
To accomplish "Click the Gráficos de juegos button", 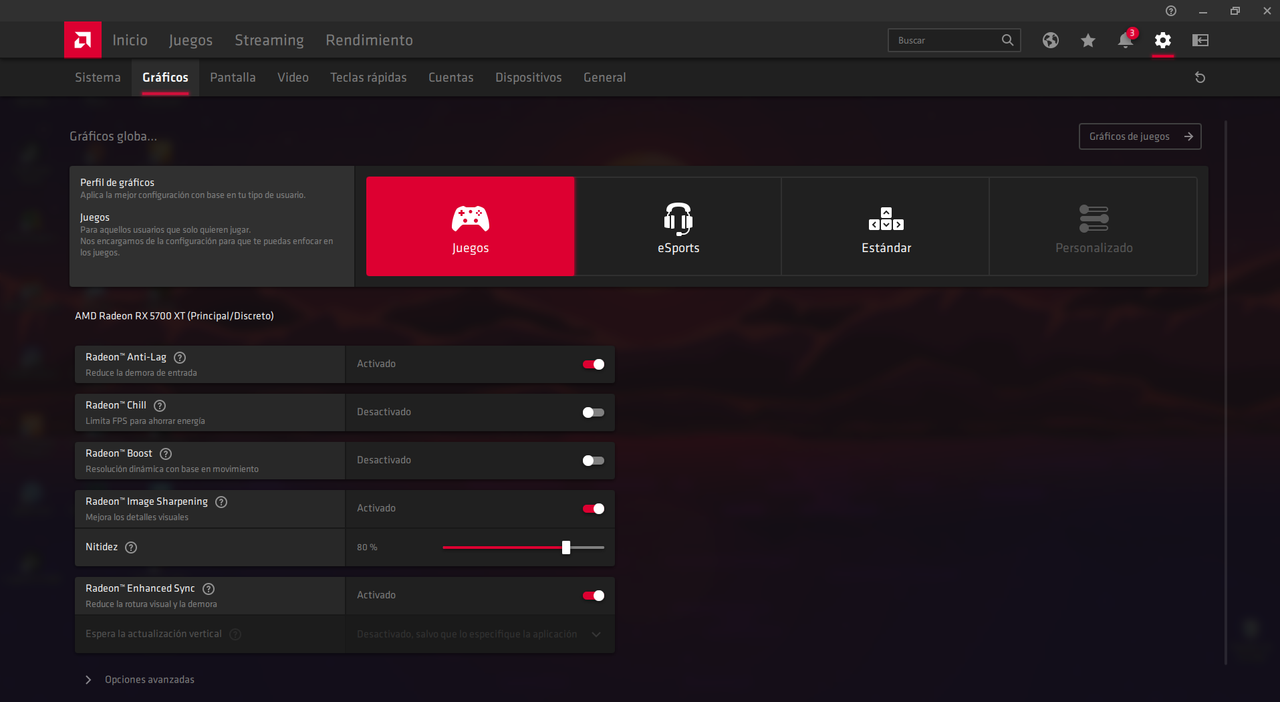I will pos(1140,136).
